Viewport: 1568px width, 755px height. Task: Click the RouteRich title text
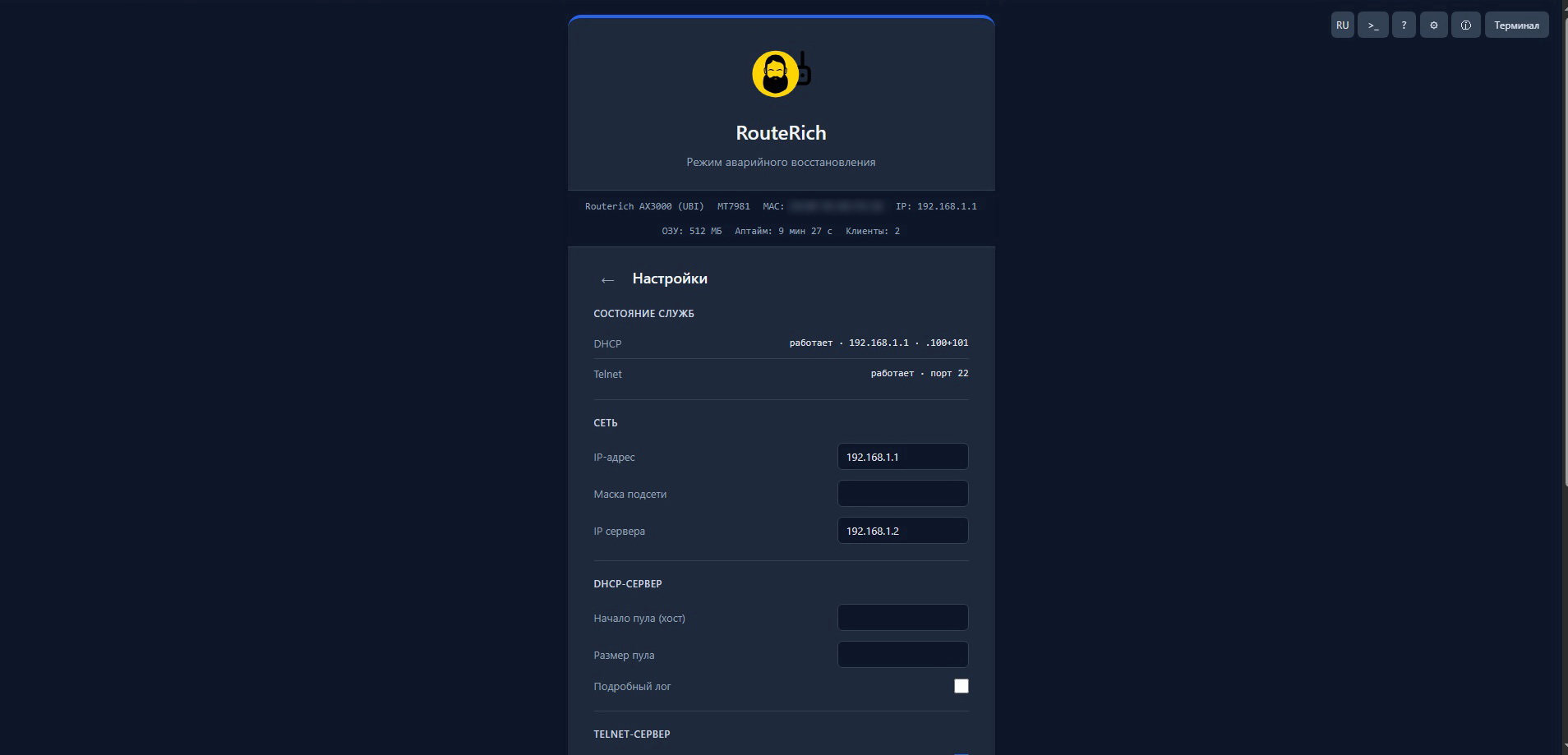[x=781, y=133]
